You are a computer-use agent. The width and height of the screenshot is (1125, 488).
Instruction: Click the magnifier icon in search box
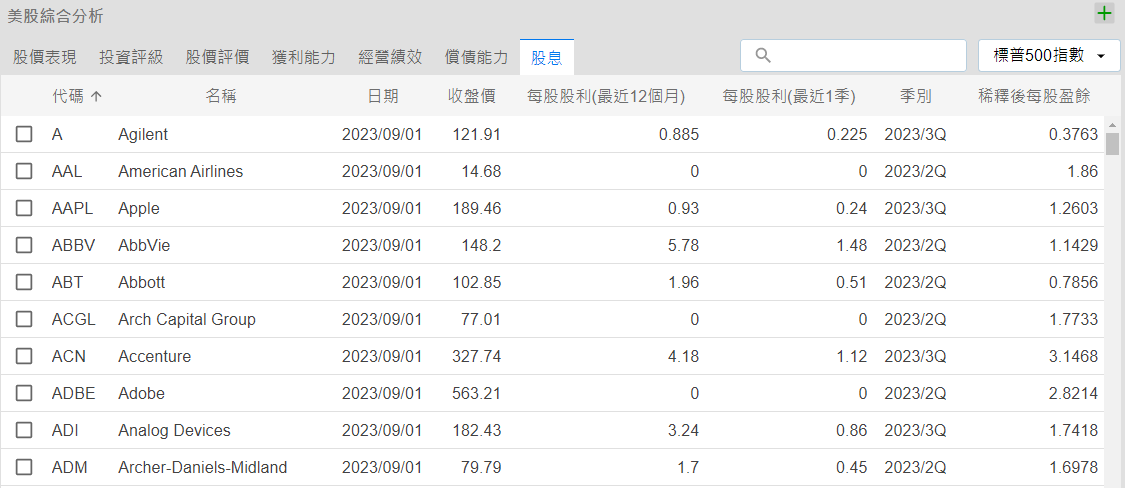pos(763,56)
